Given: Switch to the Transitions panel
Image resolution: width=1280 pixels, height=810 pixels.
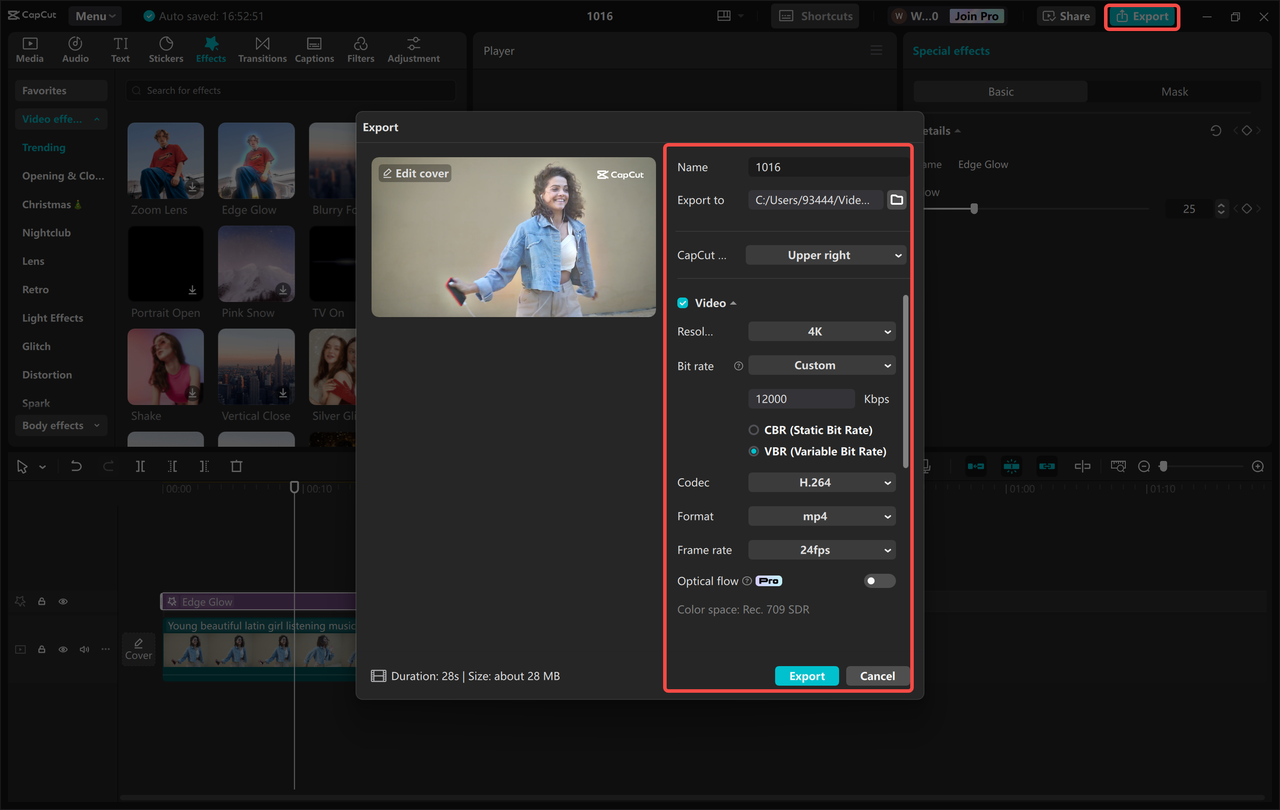Looking at the screenshot, I should pyautogui.click(x=262, y=49).
